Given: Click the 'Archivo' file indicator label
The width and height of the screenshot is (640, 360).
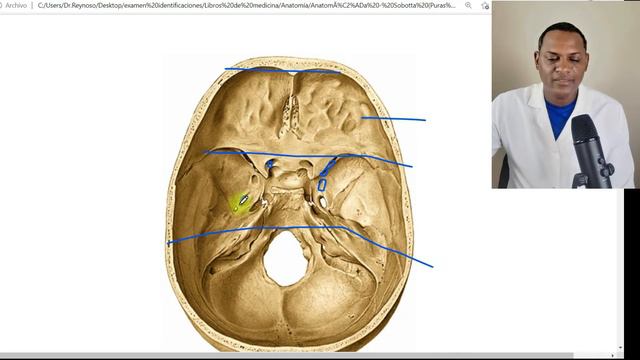Looking at the screenshot, I should click(16, 6).
